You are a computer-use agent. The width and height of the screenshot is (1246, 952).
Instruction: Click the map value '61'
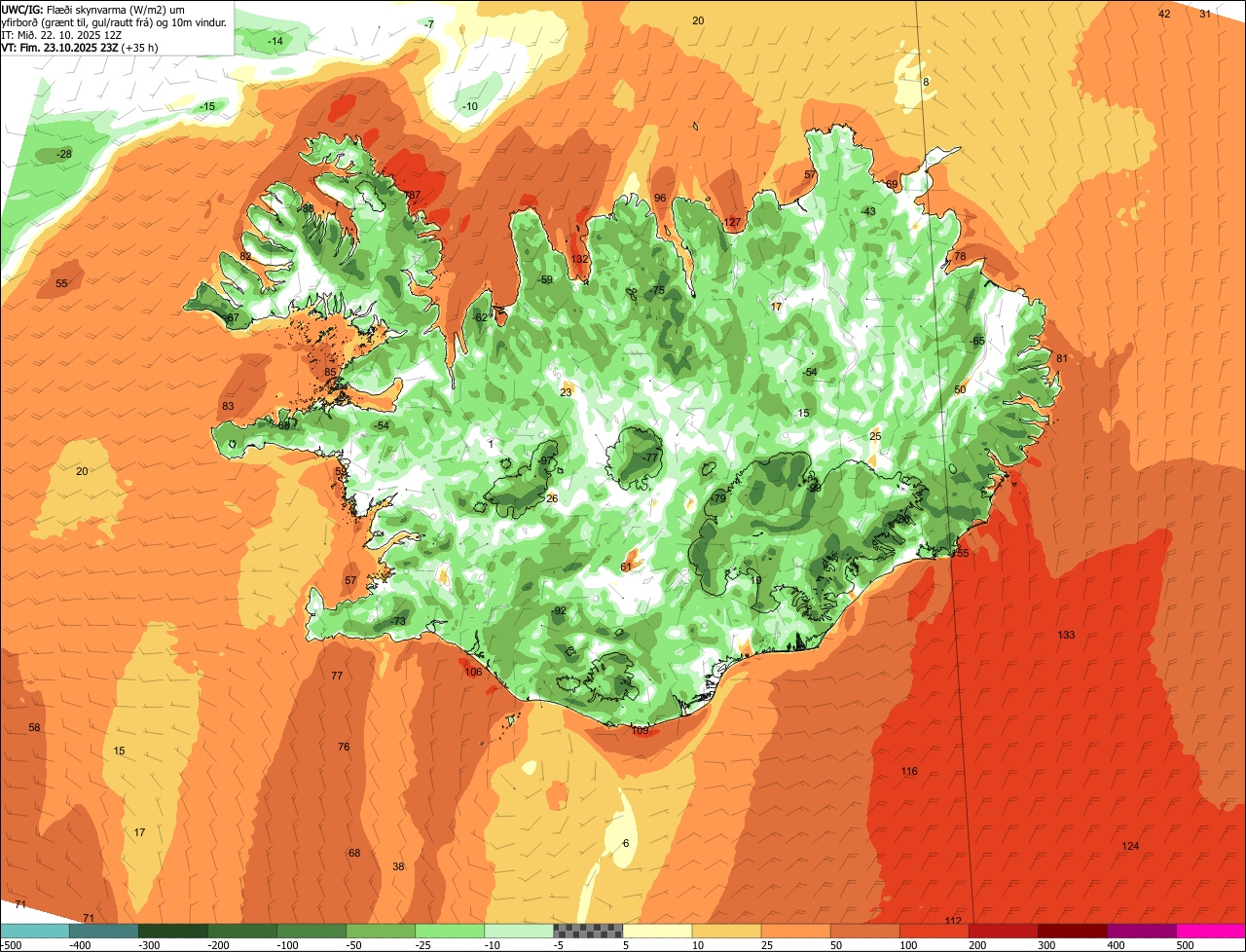[x=626, y=567]
